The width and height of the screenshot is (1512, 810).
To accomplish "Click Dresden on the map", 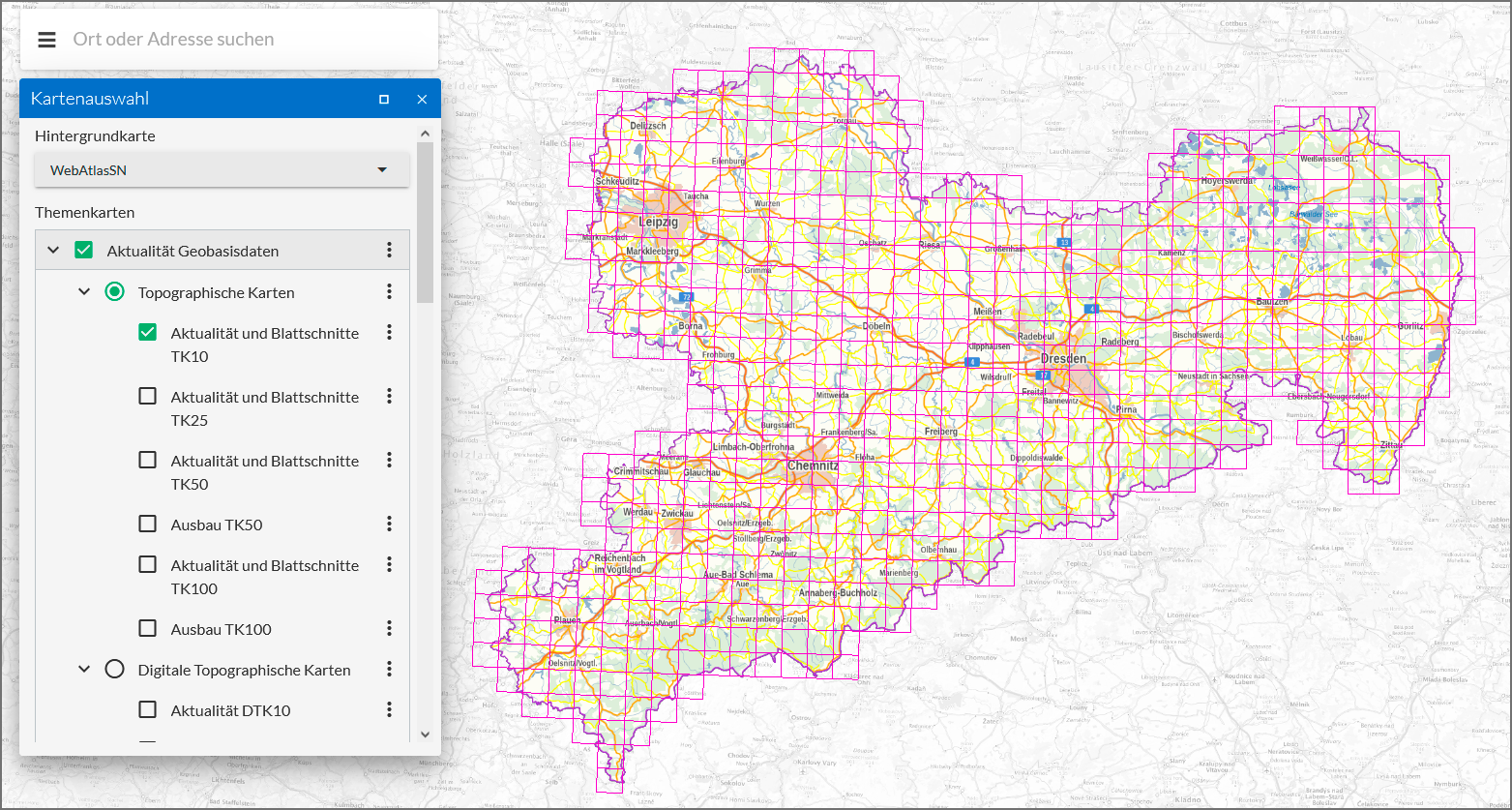I will [1063, 358].
